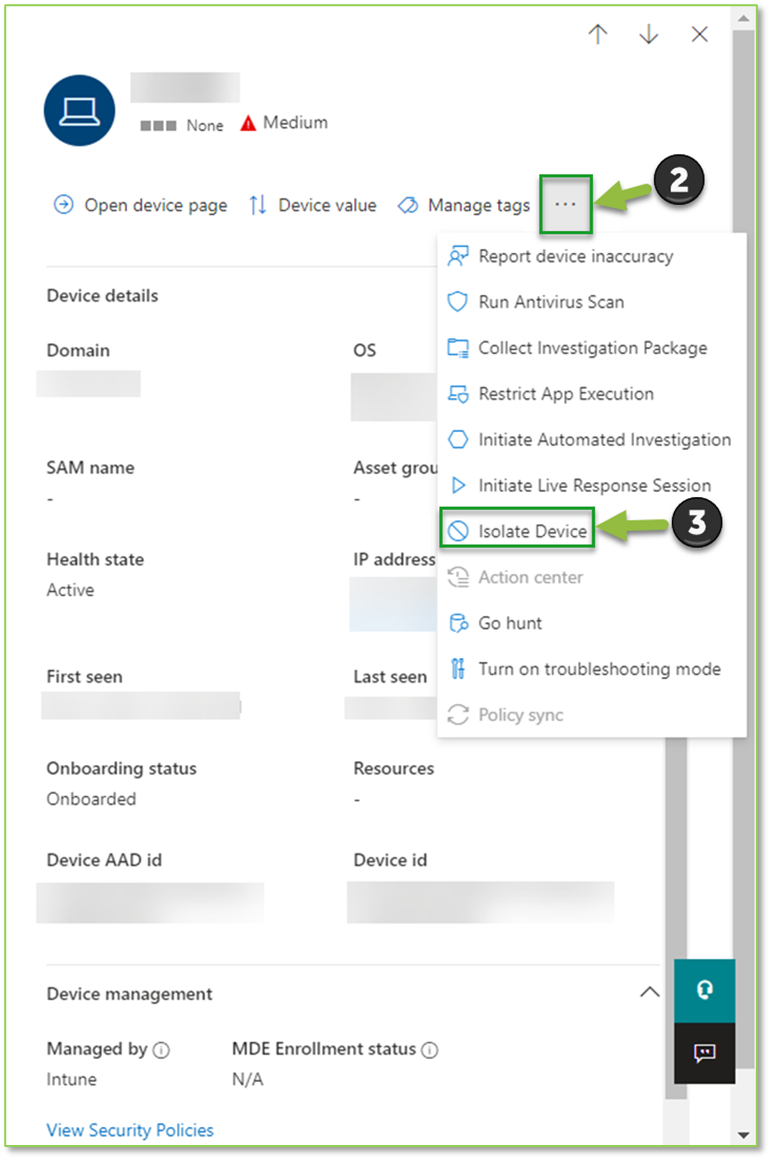Click the Open device page arrow icon
The width and height of the screenshot is (771, 1160).
(62, 205)
